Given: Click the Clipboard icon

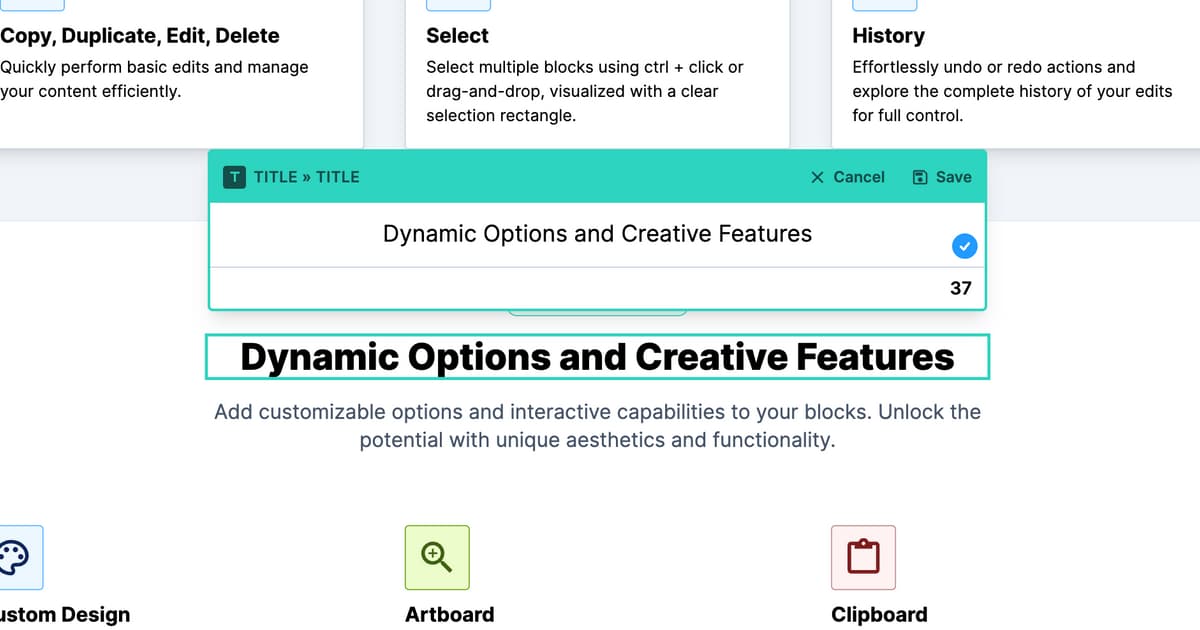Looking at the screenshot, I should click(x=863, y=557).
